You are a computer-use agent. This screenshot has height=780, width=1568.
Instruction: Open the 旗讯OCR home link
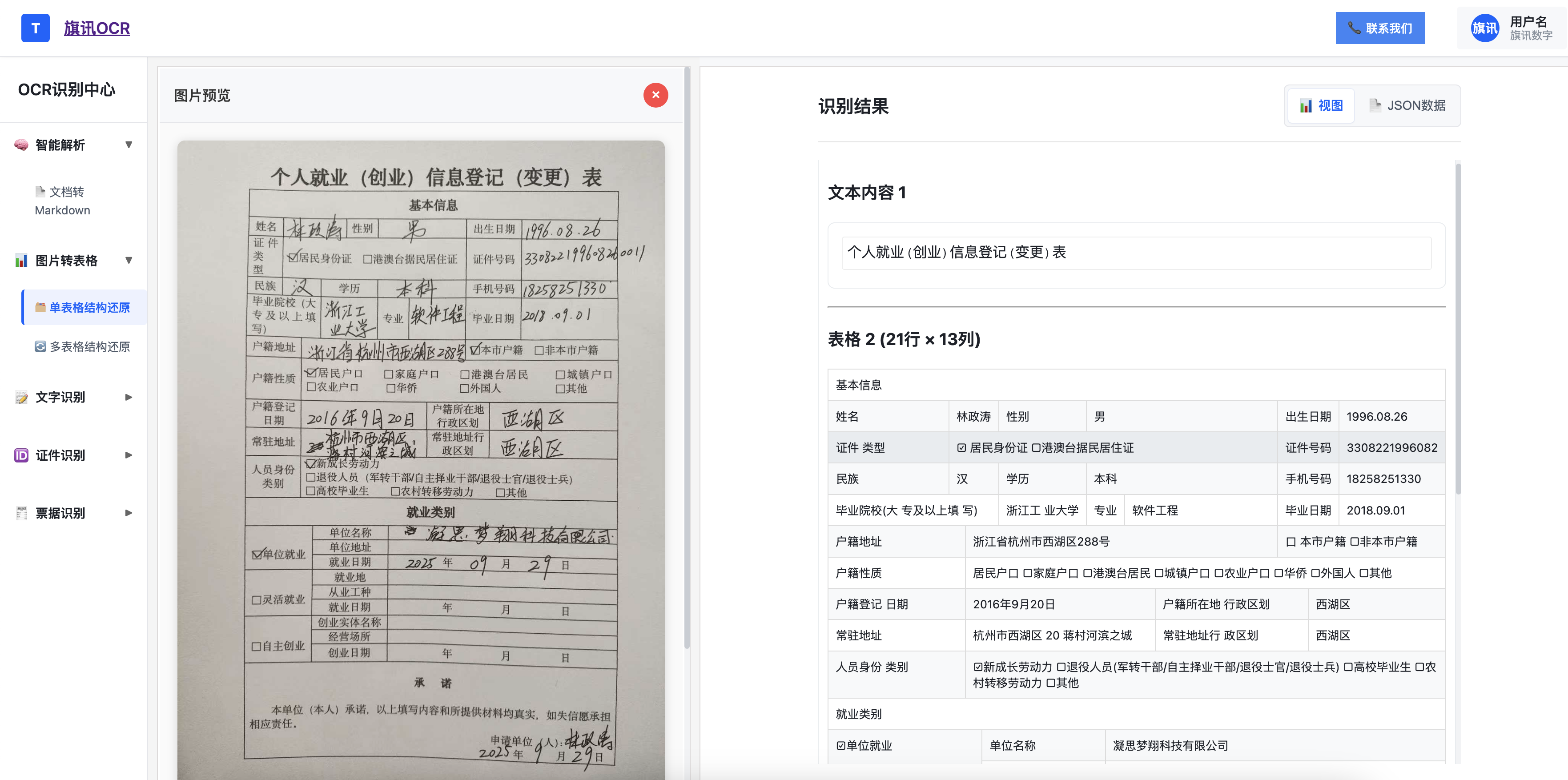(97, 28)
